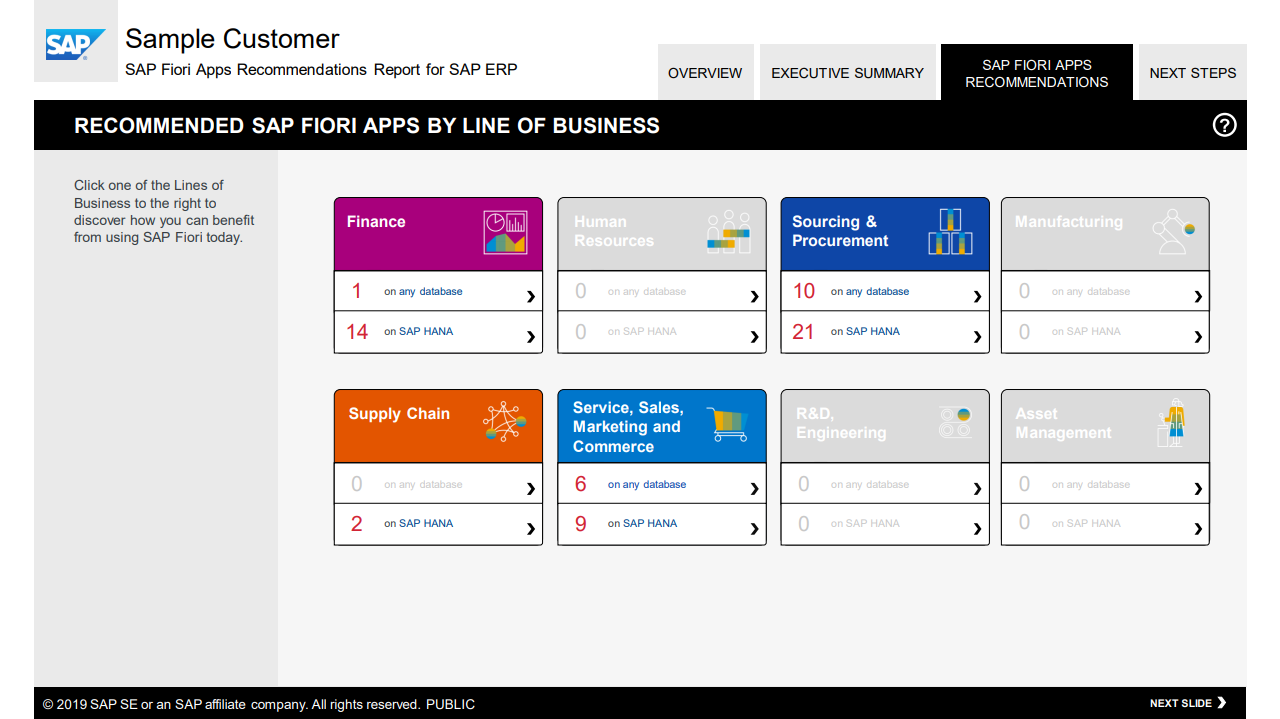Screen dimensions: 1280x719
Task: Expand Asset Management any database chevron
Action: click(1198, 489)
